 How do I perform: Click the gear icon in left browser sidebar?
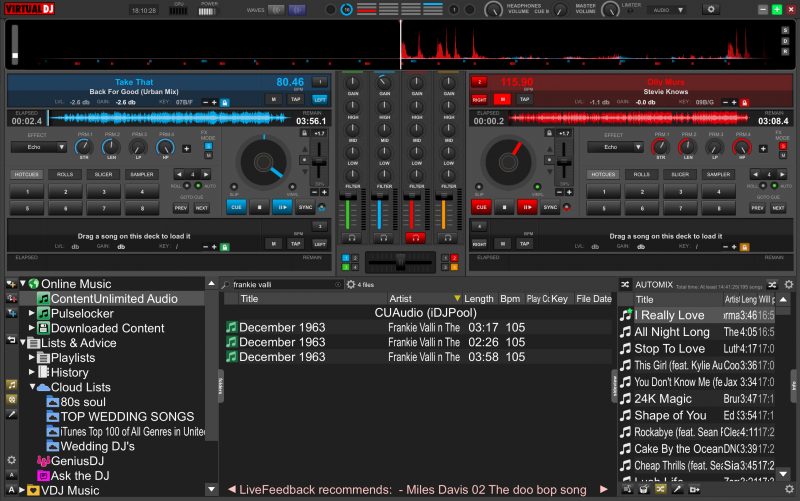pos(11,460)
